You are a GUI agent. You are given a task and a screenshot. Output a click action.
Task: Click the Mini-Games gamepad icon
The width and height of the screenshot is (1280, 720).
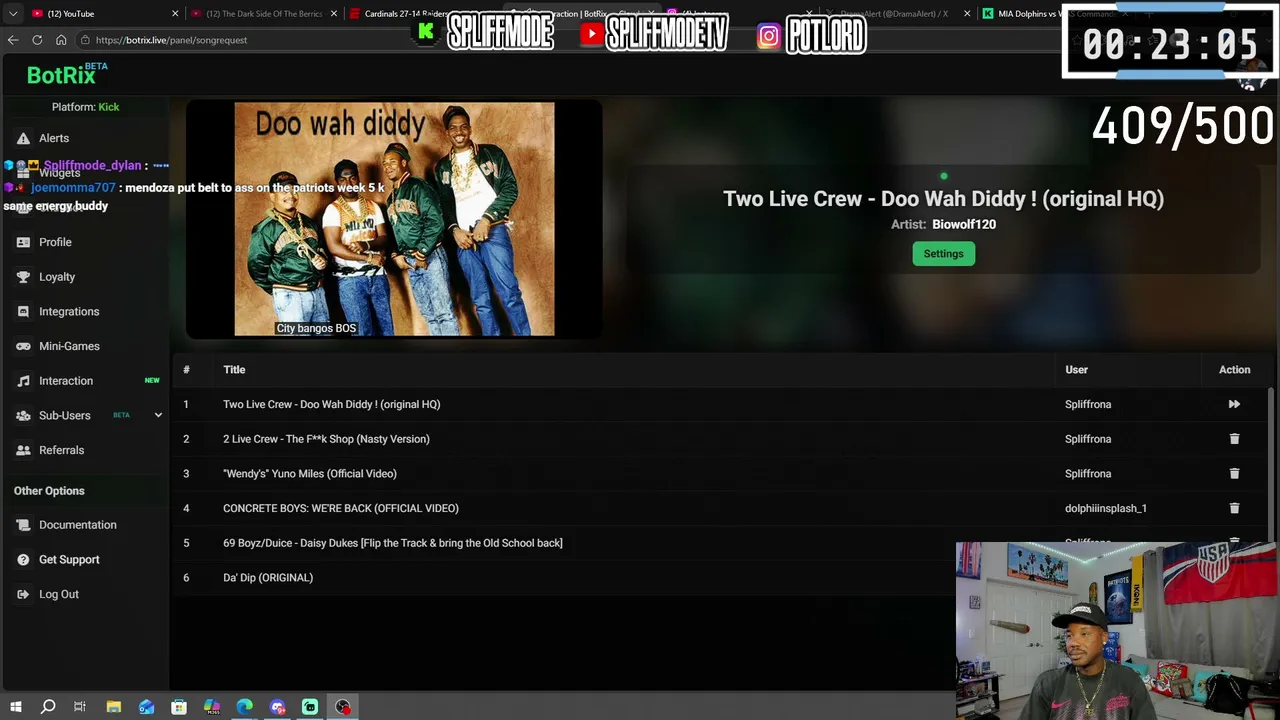23,346
